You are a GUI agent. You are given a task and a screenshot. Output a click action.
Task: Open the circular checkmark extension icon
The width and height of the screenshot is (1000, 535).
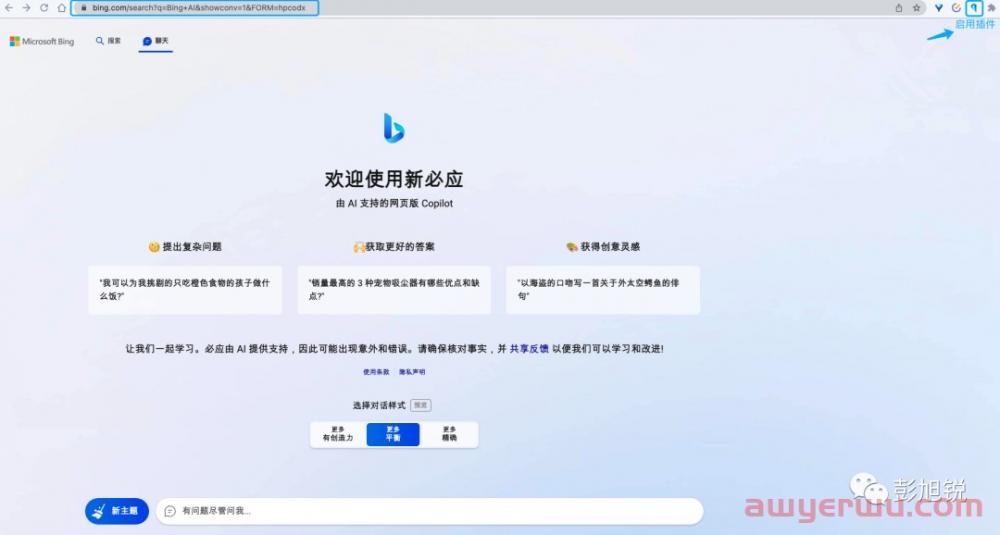(956, 8)
